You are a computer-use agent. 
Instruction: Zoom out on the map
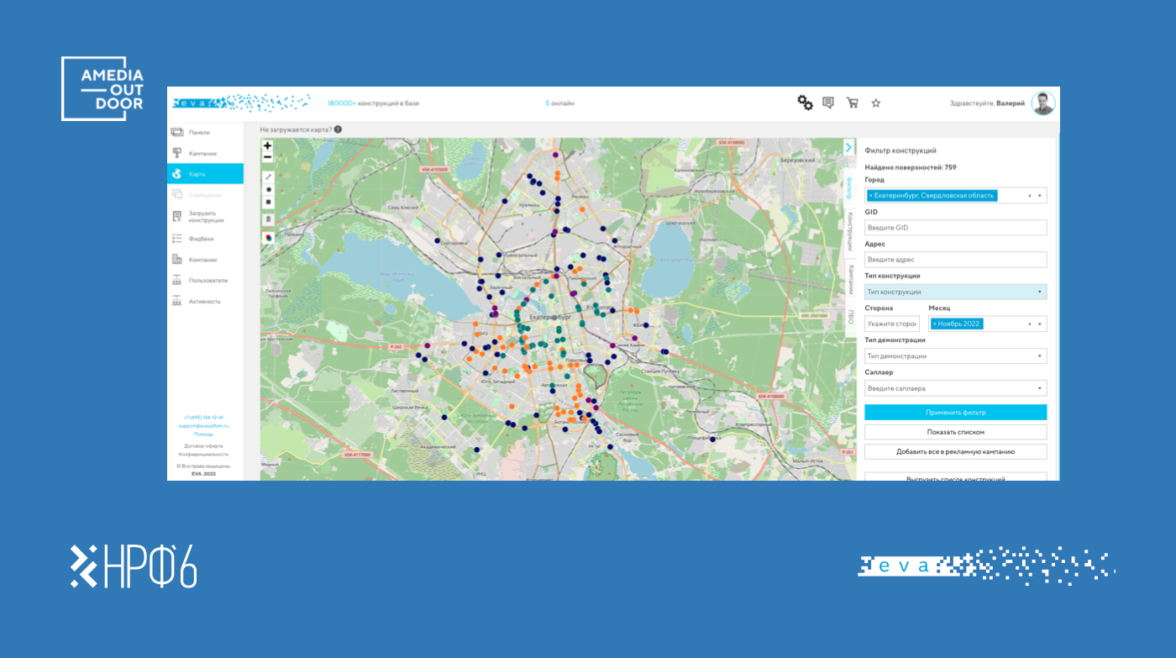267,157
